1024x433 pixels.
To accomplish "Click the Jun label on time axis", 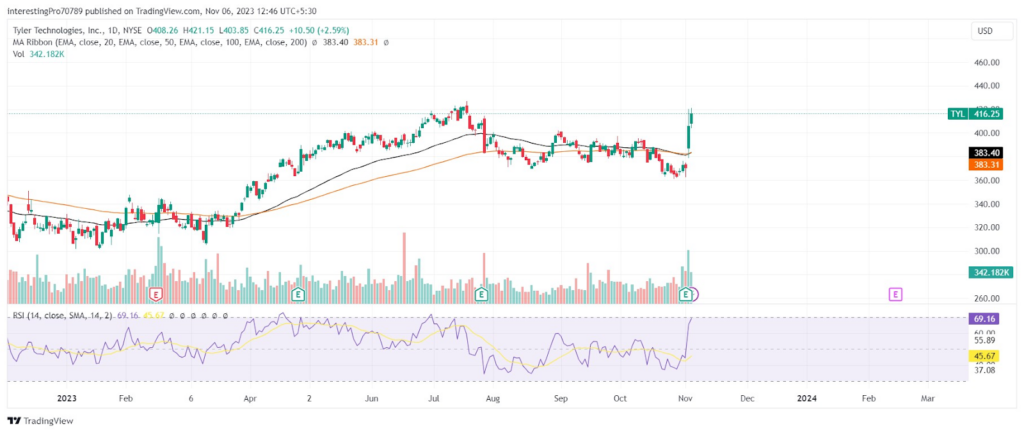I will pyautogui.click(x=371, y=398).
